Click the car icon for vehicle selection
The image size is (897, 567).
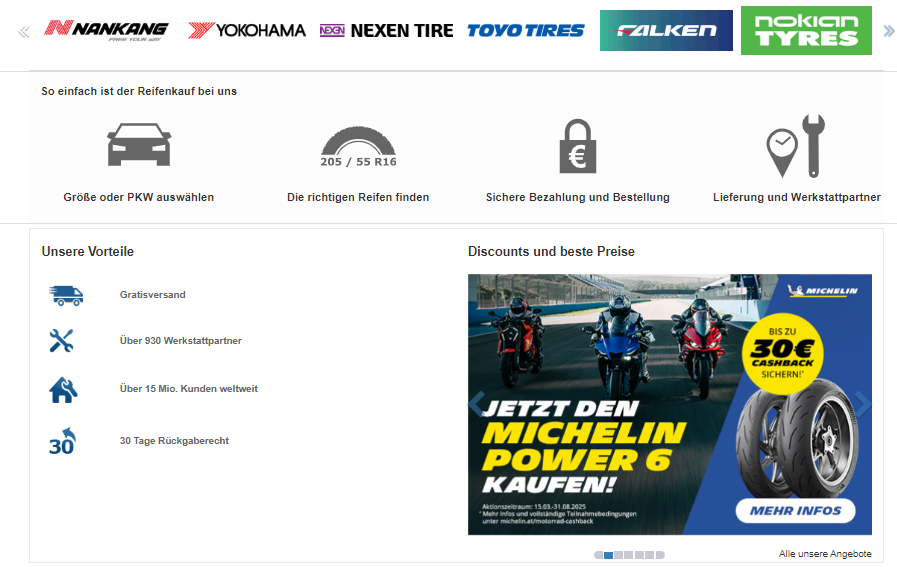click(139, 144)
